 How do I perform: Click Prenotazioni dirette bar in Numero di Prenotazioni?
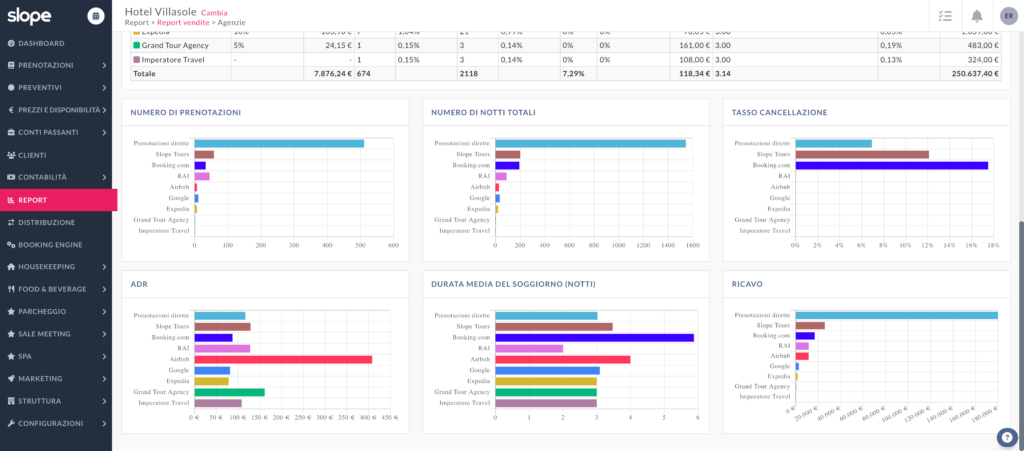(x=280, y=144)
